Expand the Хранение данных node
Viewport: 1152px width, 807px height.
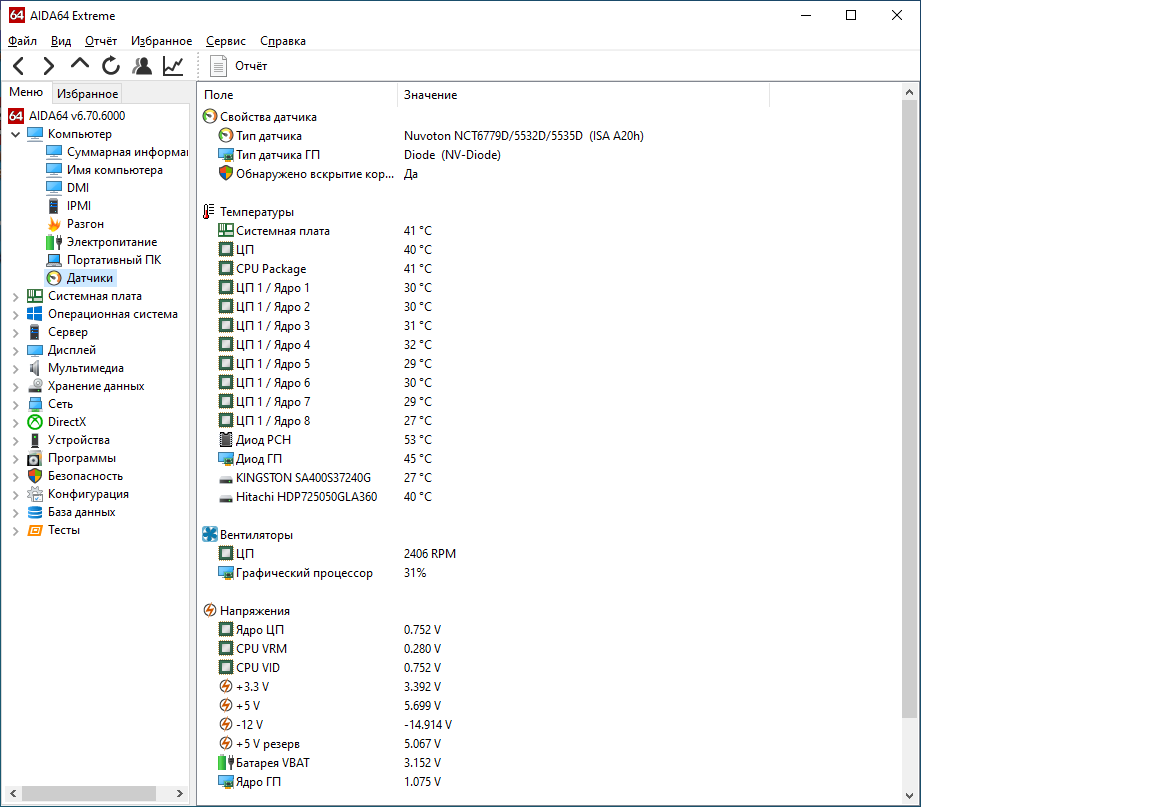point(15,387)
